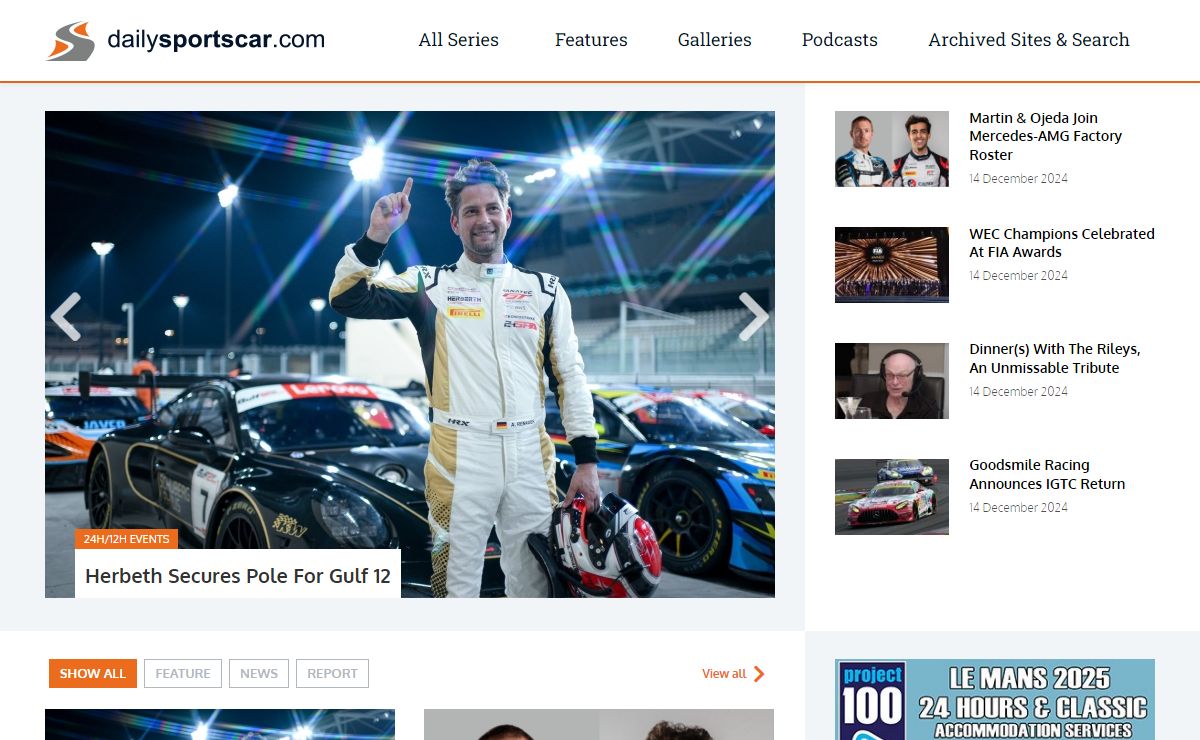Open Archived Sites & Search
This screenshot has height=740, width=1200.
1028,40
